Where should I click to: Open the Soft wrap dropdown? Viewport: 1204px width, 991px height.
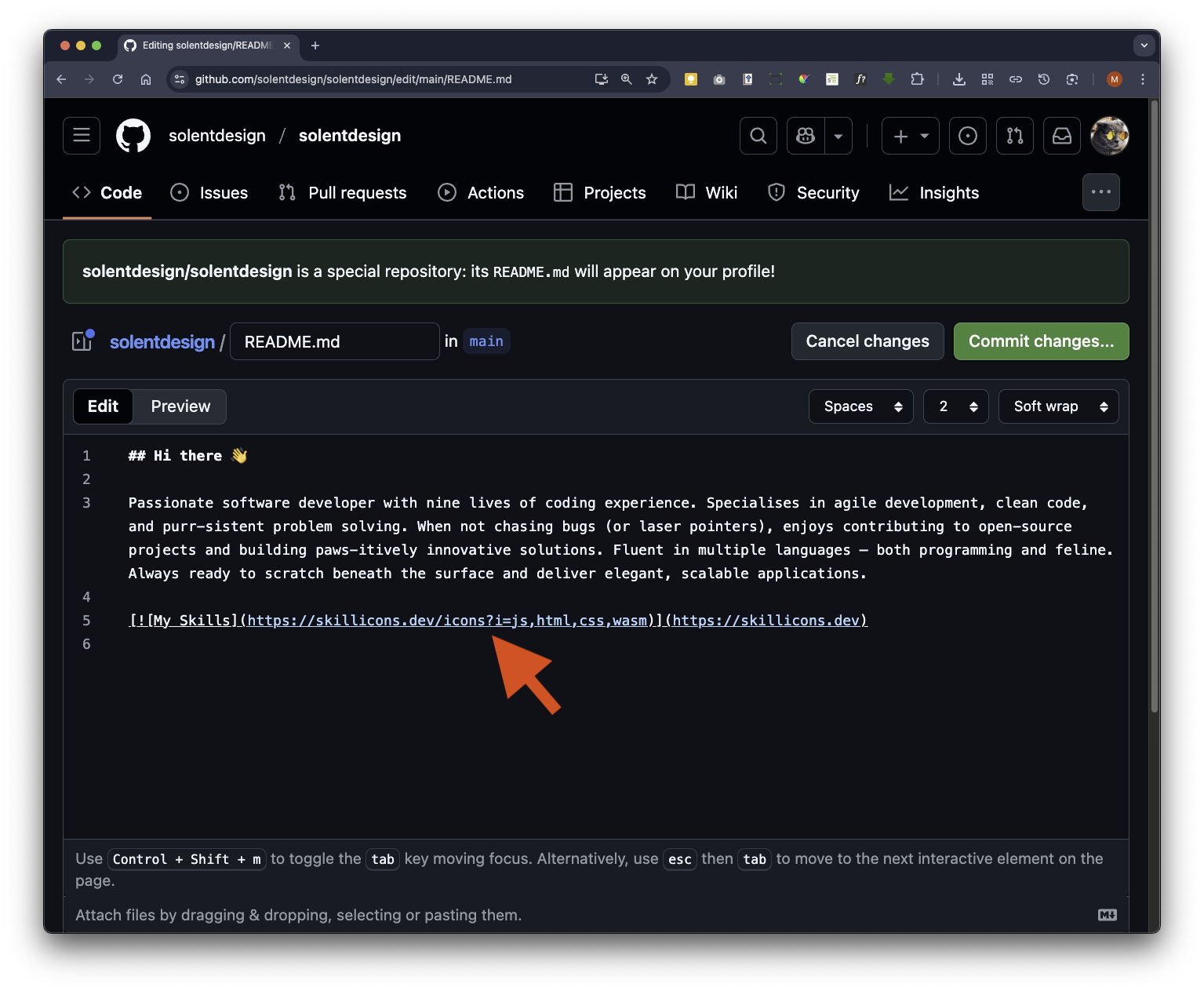[1058, 406]
